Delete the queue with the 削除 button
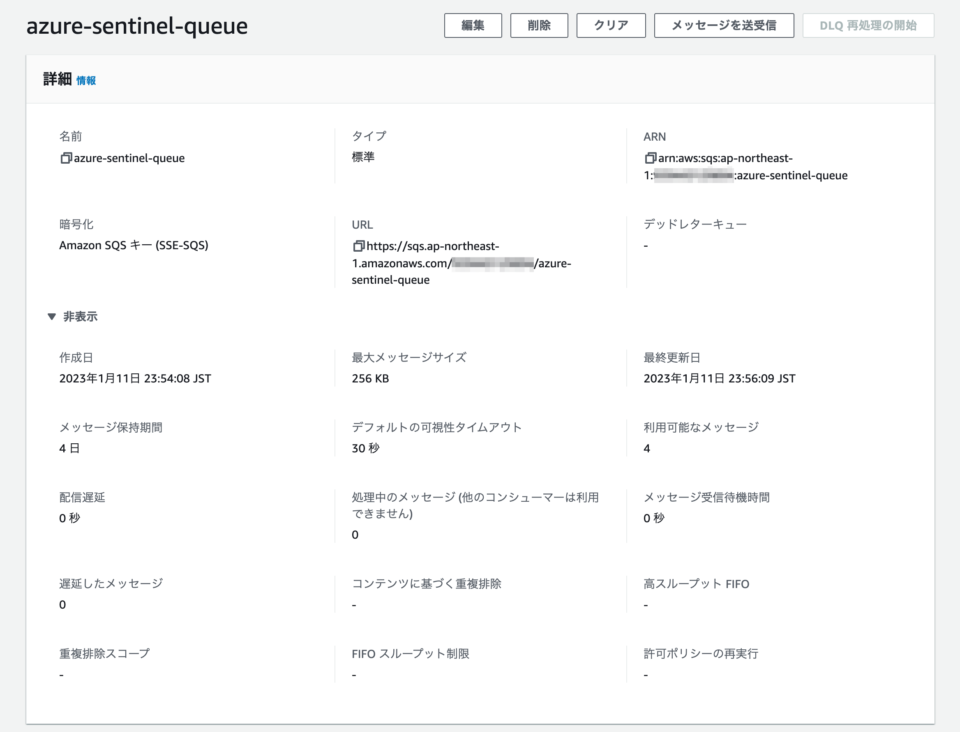The image size is (960, 732). click(x=538, y=25)
